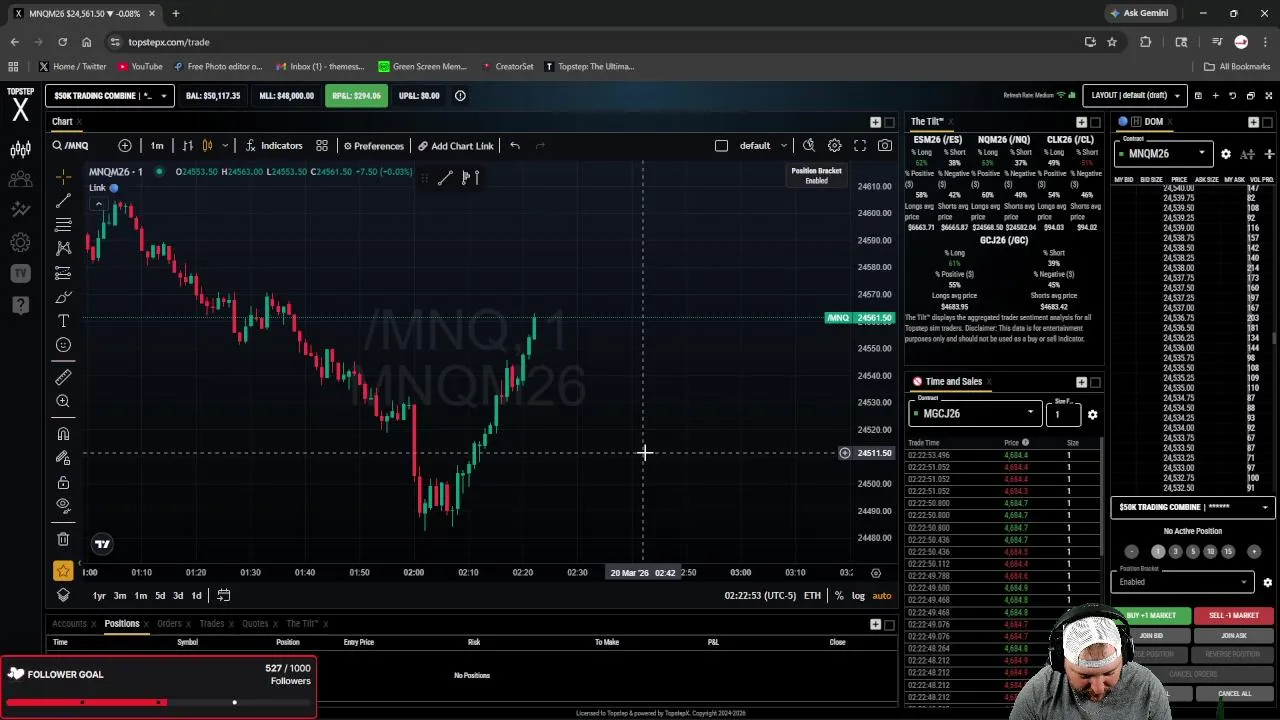Image resolution: width=1280 pixels, height=720 pixels.
Task: Select the emoji icon tool
Action: pyautogui.click(x=63, y=345)
